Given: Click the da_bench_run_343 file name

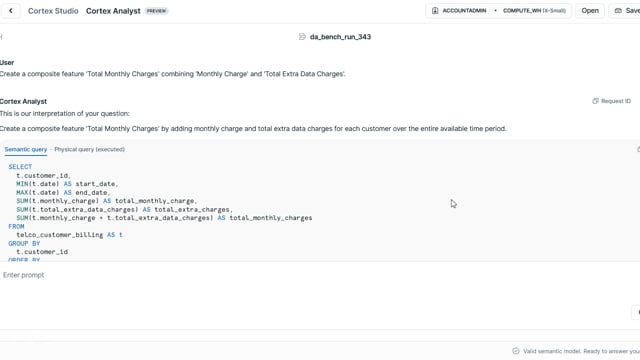Looking at the screenshot, I should (x=340, y=37).
